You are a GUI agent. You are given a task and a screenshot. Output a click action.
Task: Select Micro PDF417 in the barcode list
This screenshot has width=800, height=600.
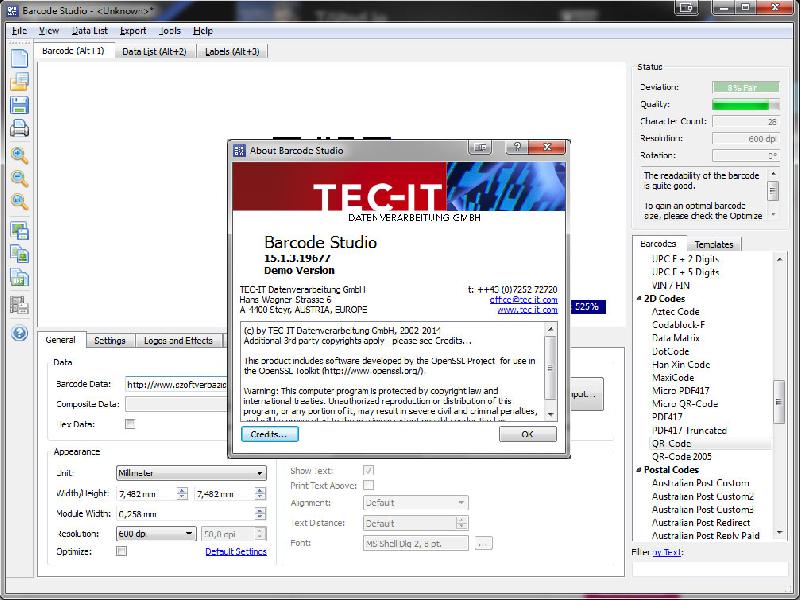(x=681, y=391)
